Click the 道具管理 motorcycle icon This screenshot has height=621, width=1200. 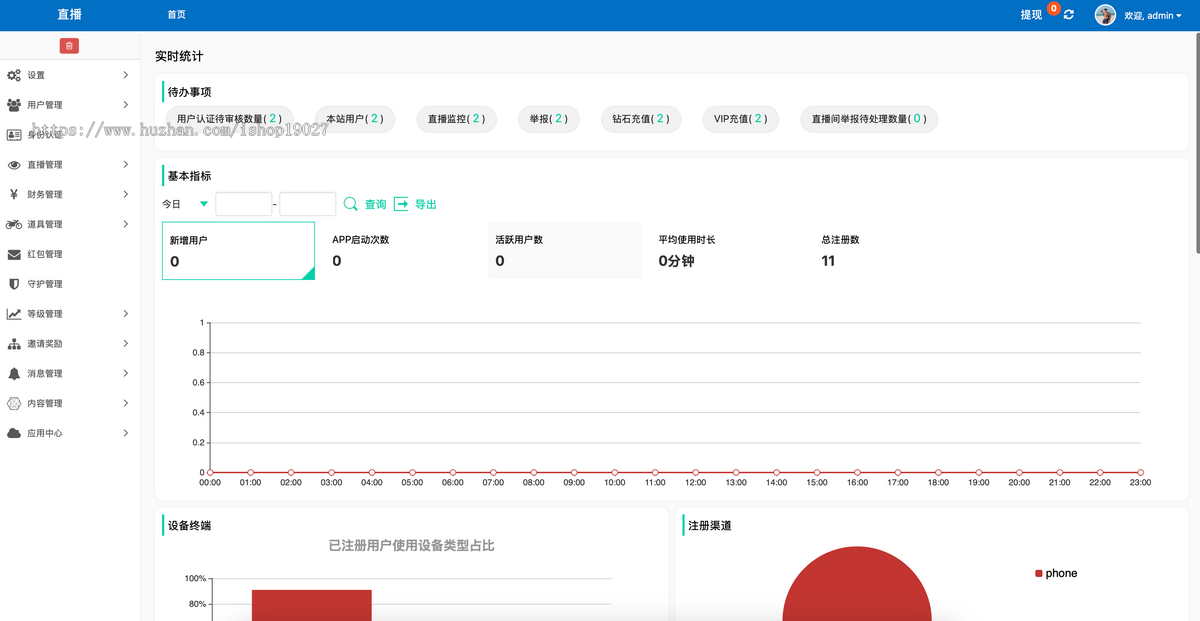(14, 224)
